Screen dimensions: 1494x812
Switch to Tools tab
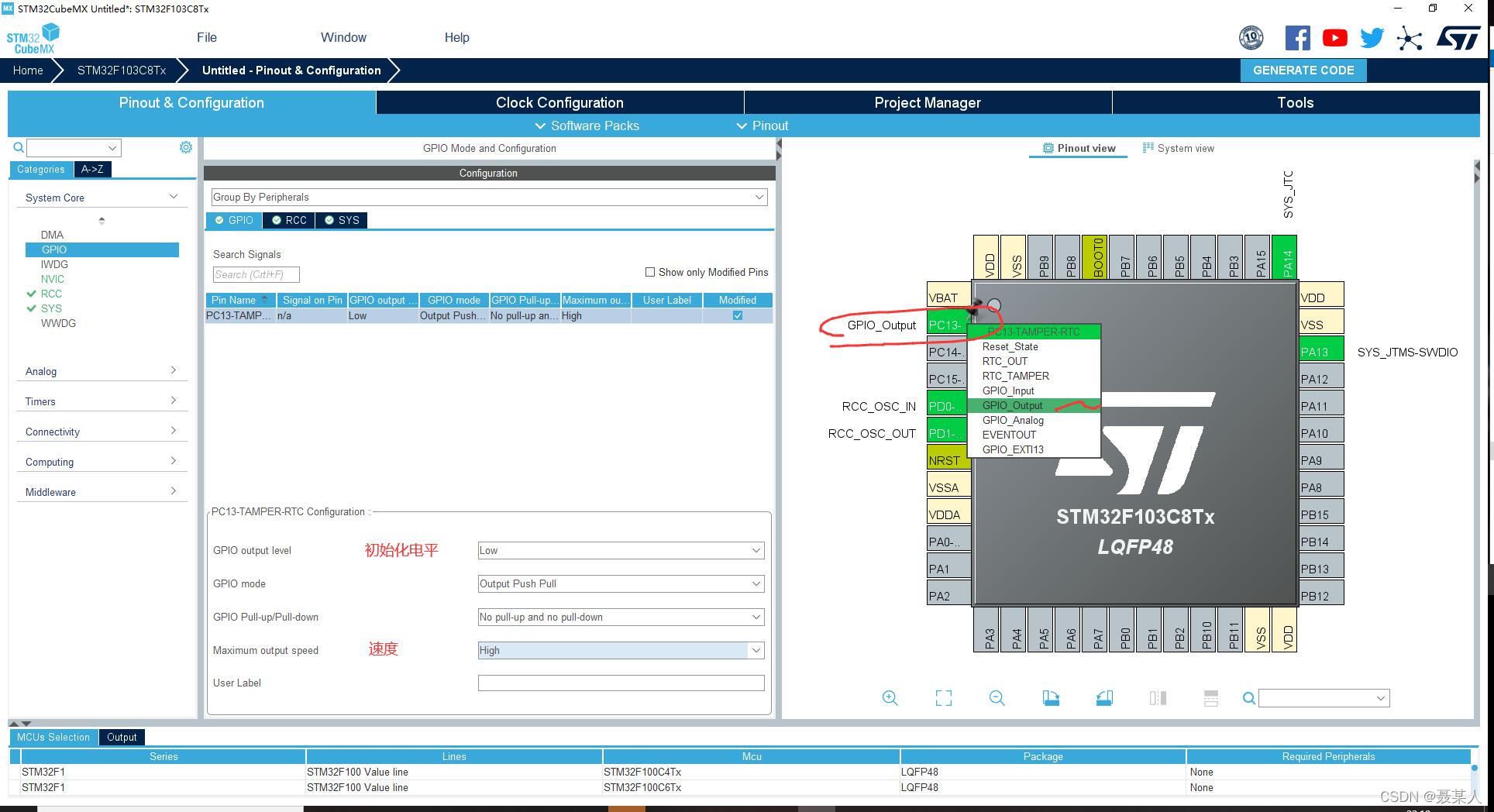[x=1296, y=102]
